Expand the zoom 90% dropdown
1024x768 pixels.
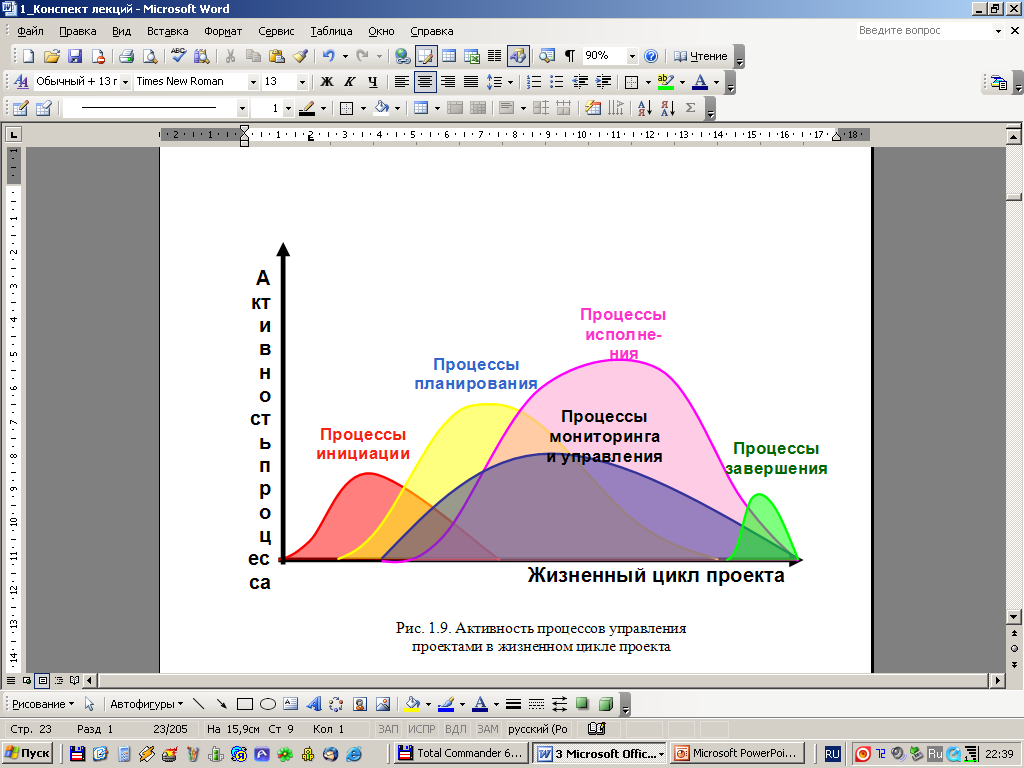click(632, 56)
